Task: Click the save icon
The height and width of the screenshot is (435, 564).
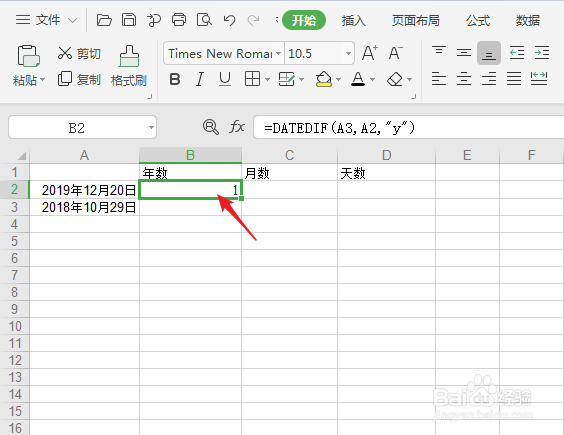Action: [x=129, y=20]
